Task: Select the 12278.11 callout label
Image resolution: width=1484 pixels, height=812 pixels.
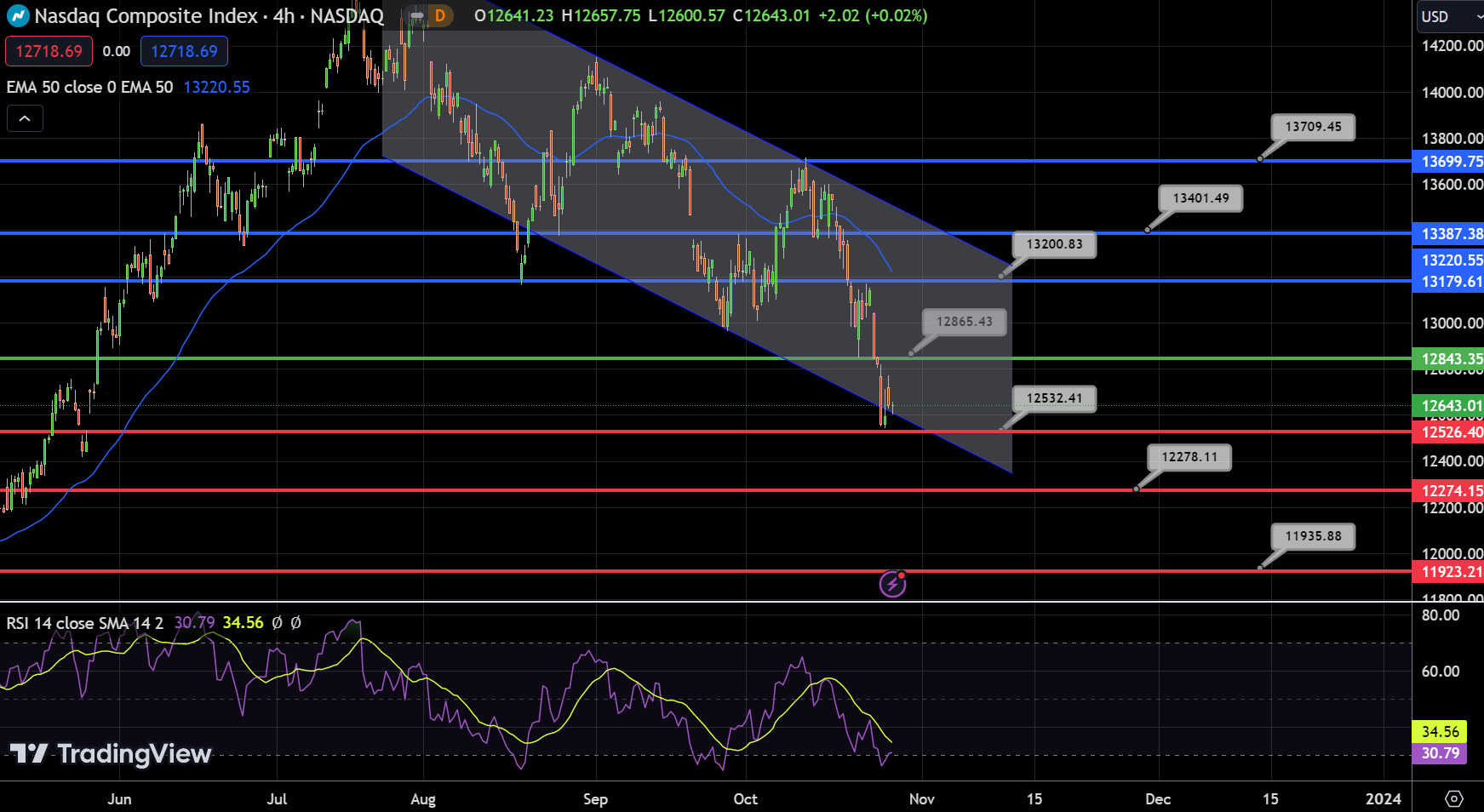Action: (1189, 457)
